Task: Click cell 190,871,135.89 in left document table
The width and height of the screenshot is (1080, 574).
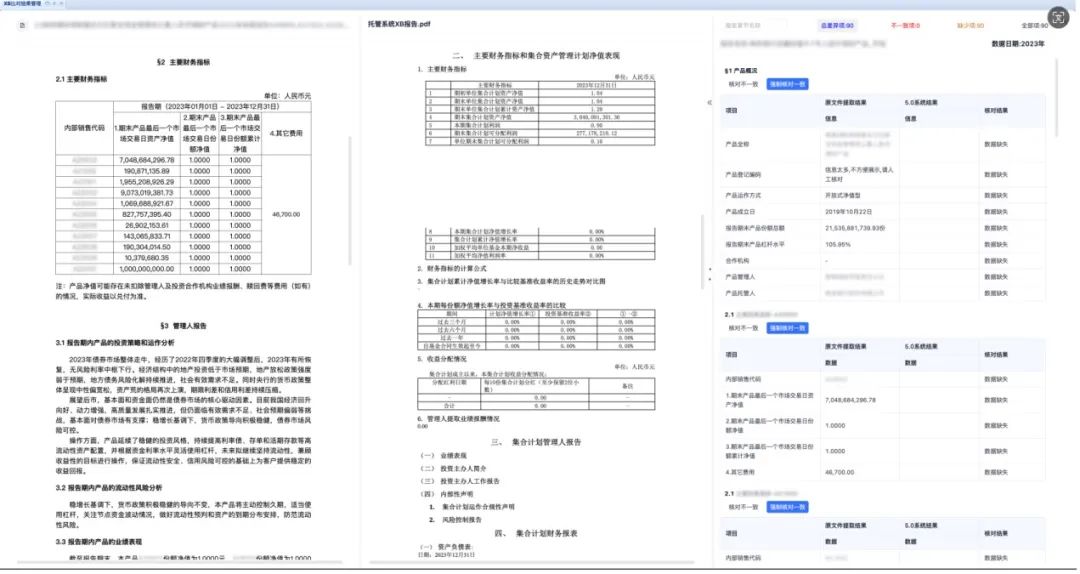Action: pos(147,171)
